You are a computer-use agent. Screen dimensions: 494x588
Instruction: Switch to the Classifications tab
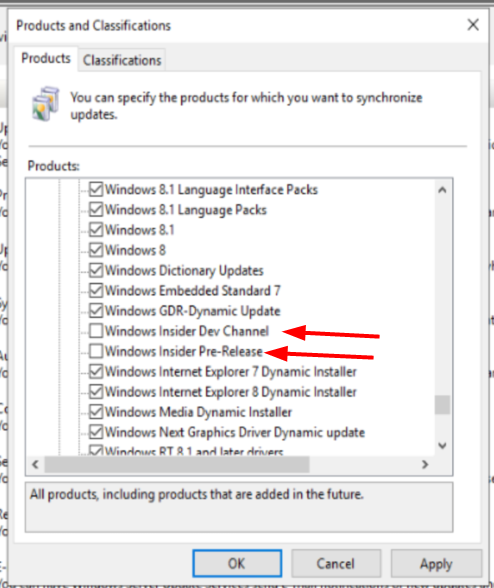coord(122,60)
